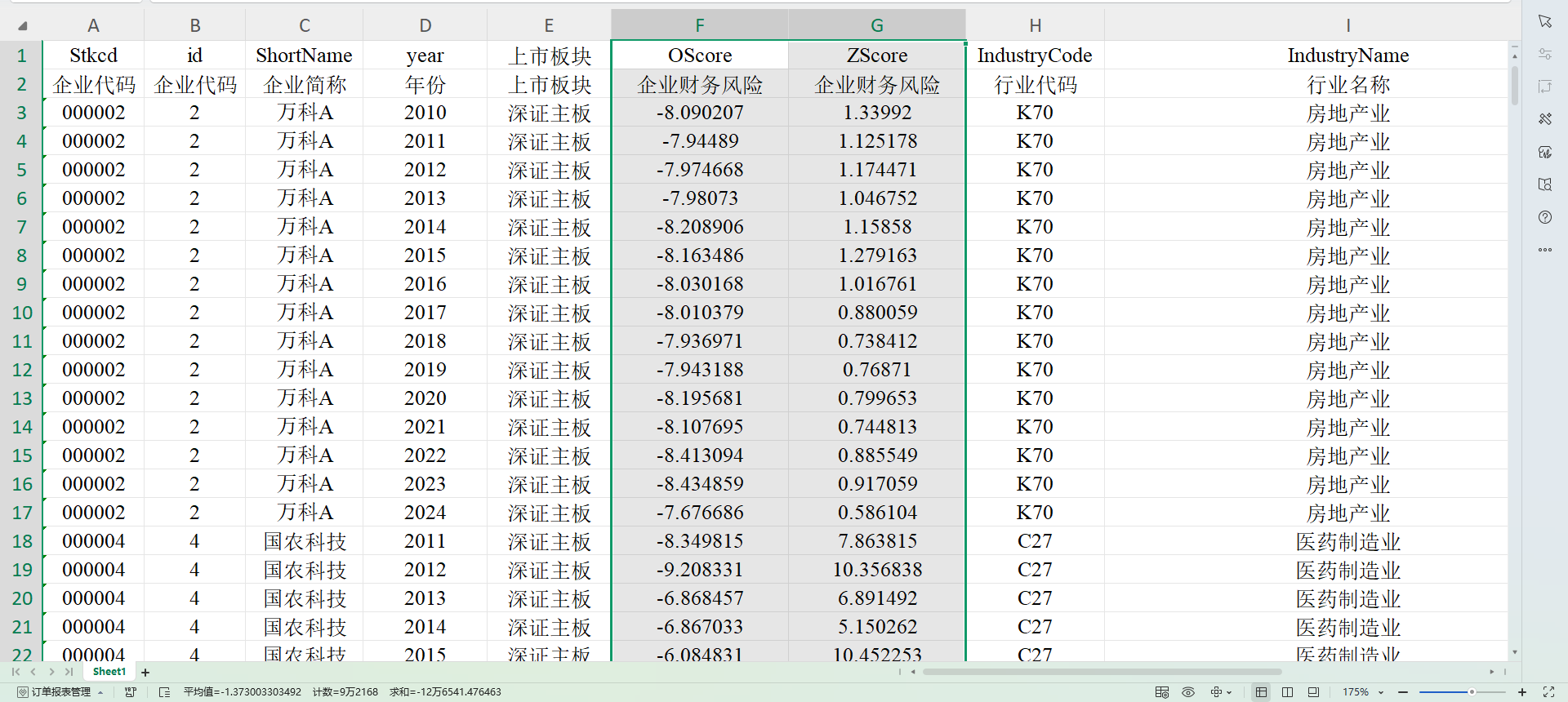Viewport: 1568px width, 702px height.
Task: Jump to last sheet navigation arrow
Action: point(69,672)
